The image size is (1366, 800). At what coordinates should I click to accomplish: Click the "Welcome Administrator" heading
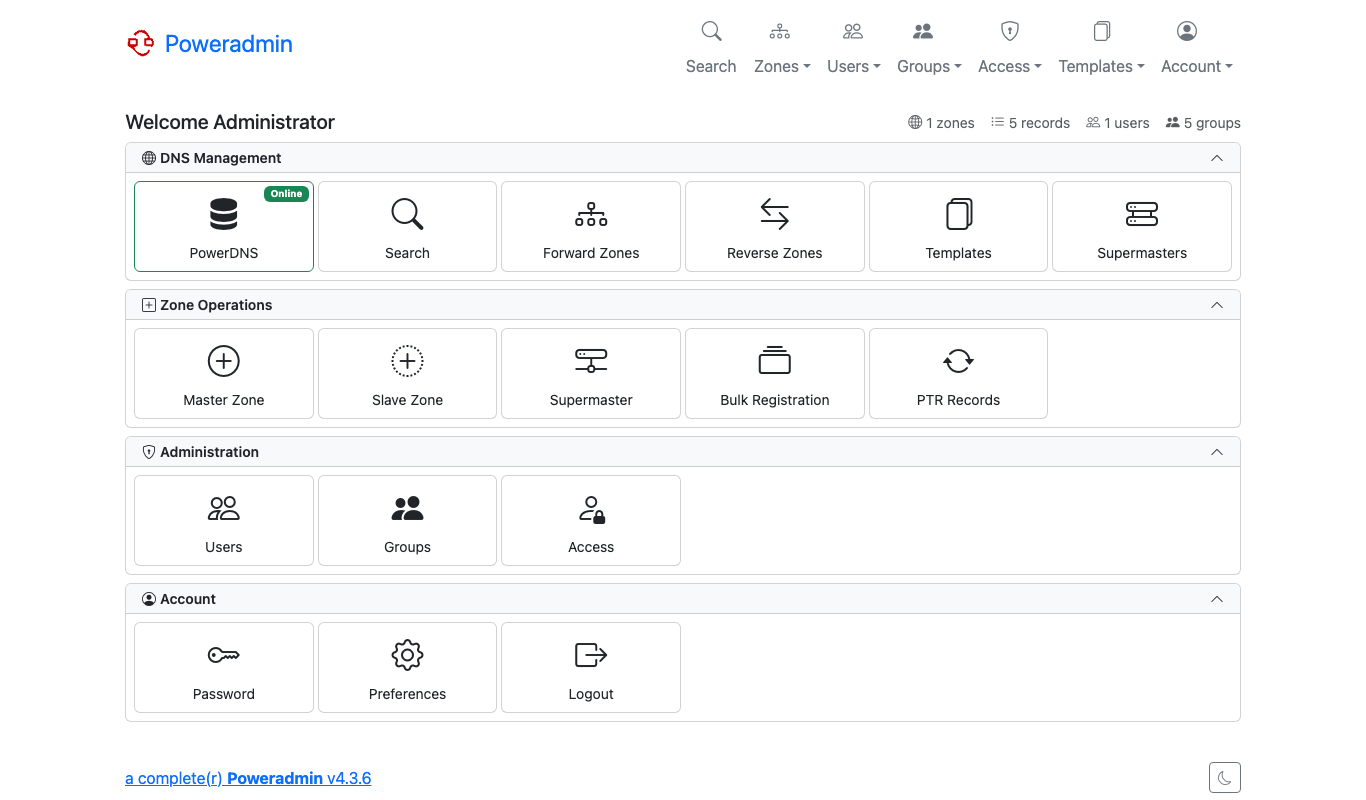click(x=230, y=122)
